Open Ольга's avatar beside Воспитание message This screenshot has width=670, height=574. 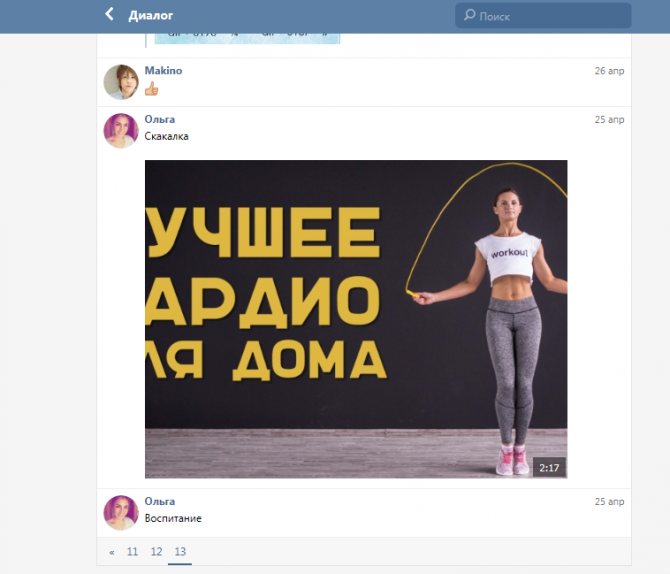(121, 513)
